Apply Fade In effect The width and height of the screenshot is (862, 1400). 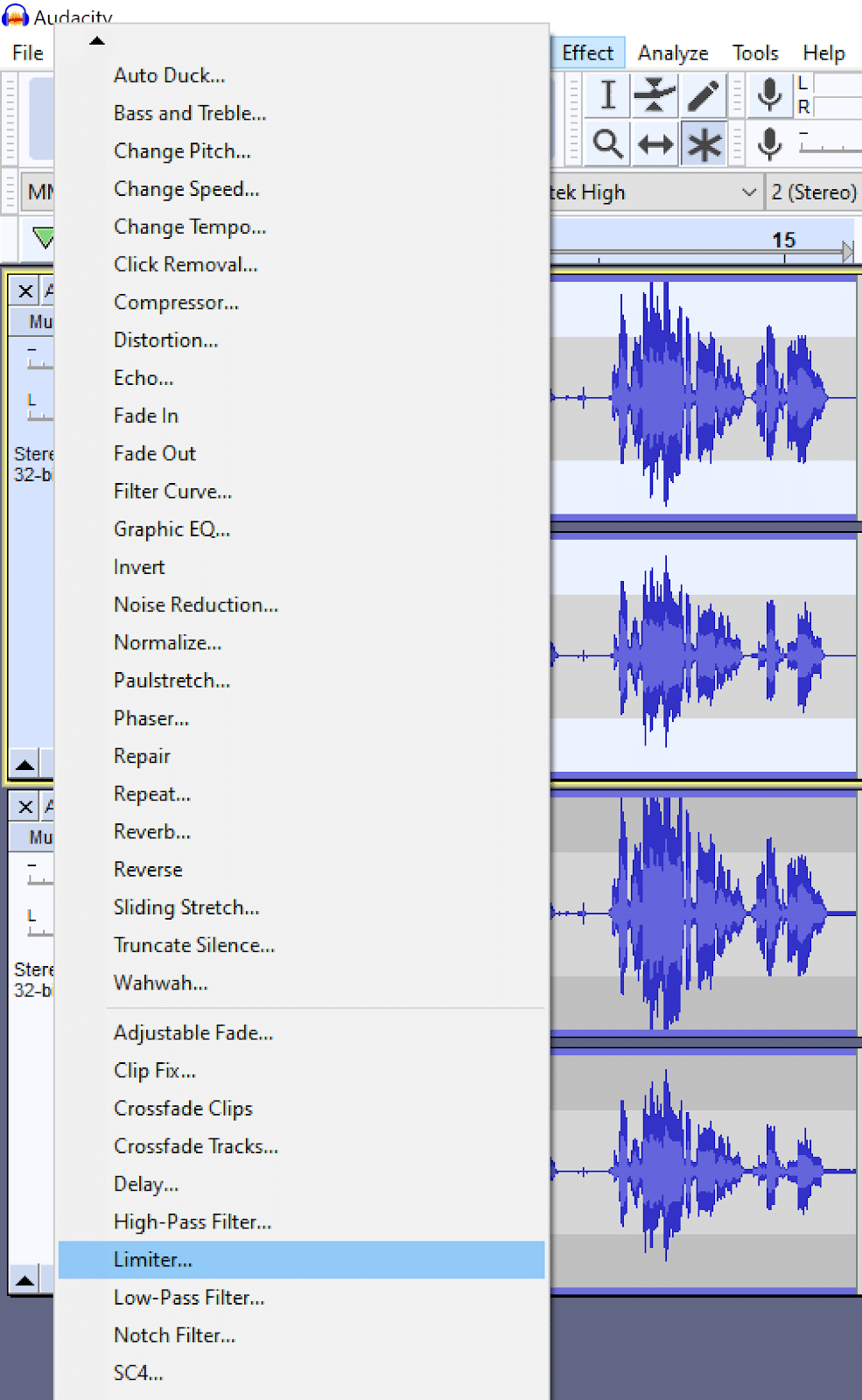[302, 416]
